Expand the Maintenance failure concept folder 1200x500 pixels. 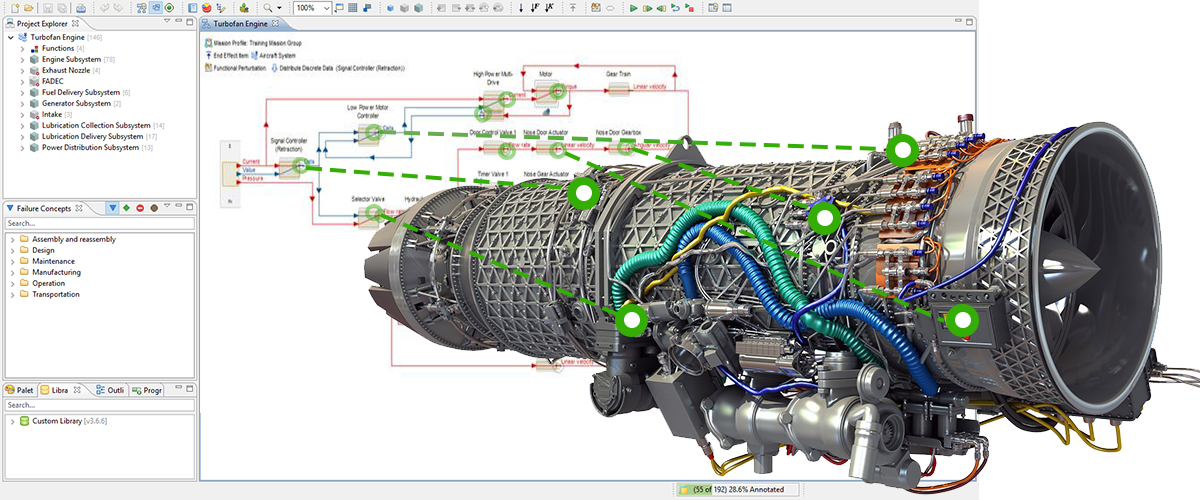click(x=13, y=261)
